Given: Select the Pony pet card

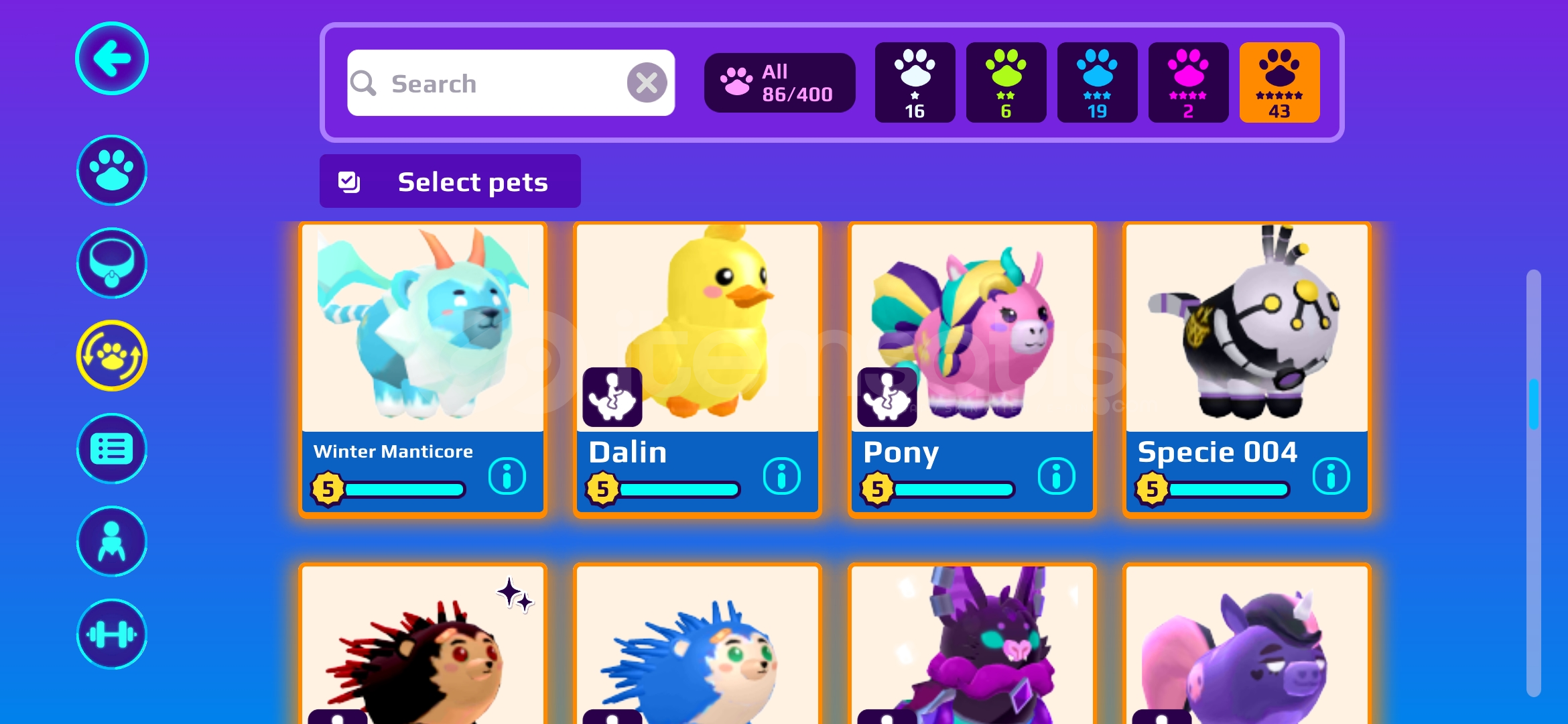Looking at the screenshot, I should coord(972,370).
